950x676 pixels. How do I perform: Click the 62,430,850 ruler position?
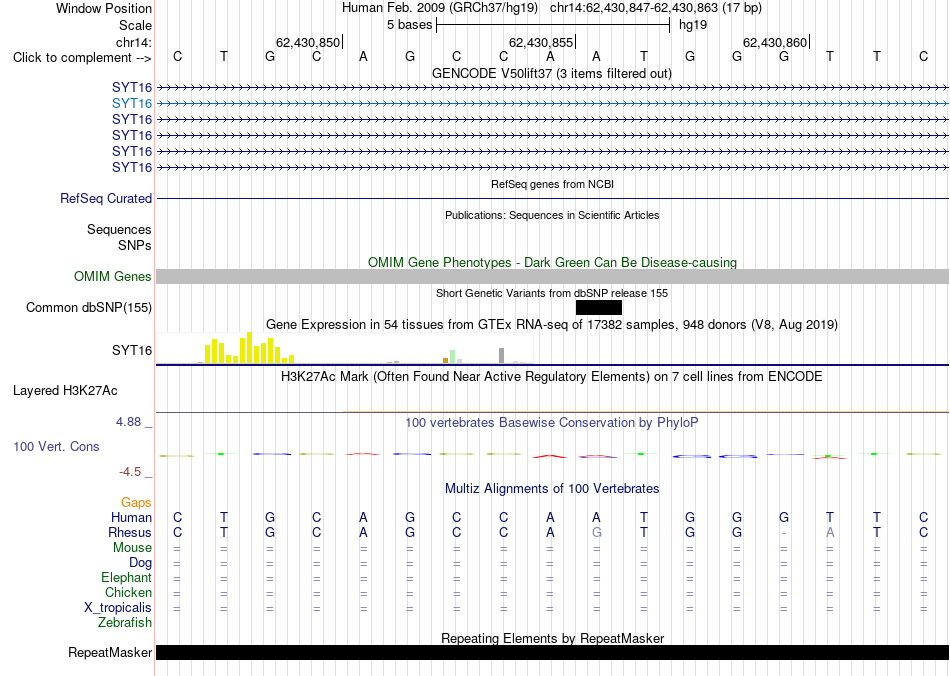pyautogui.click(x=308, y=42)
